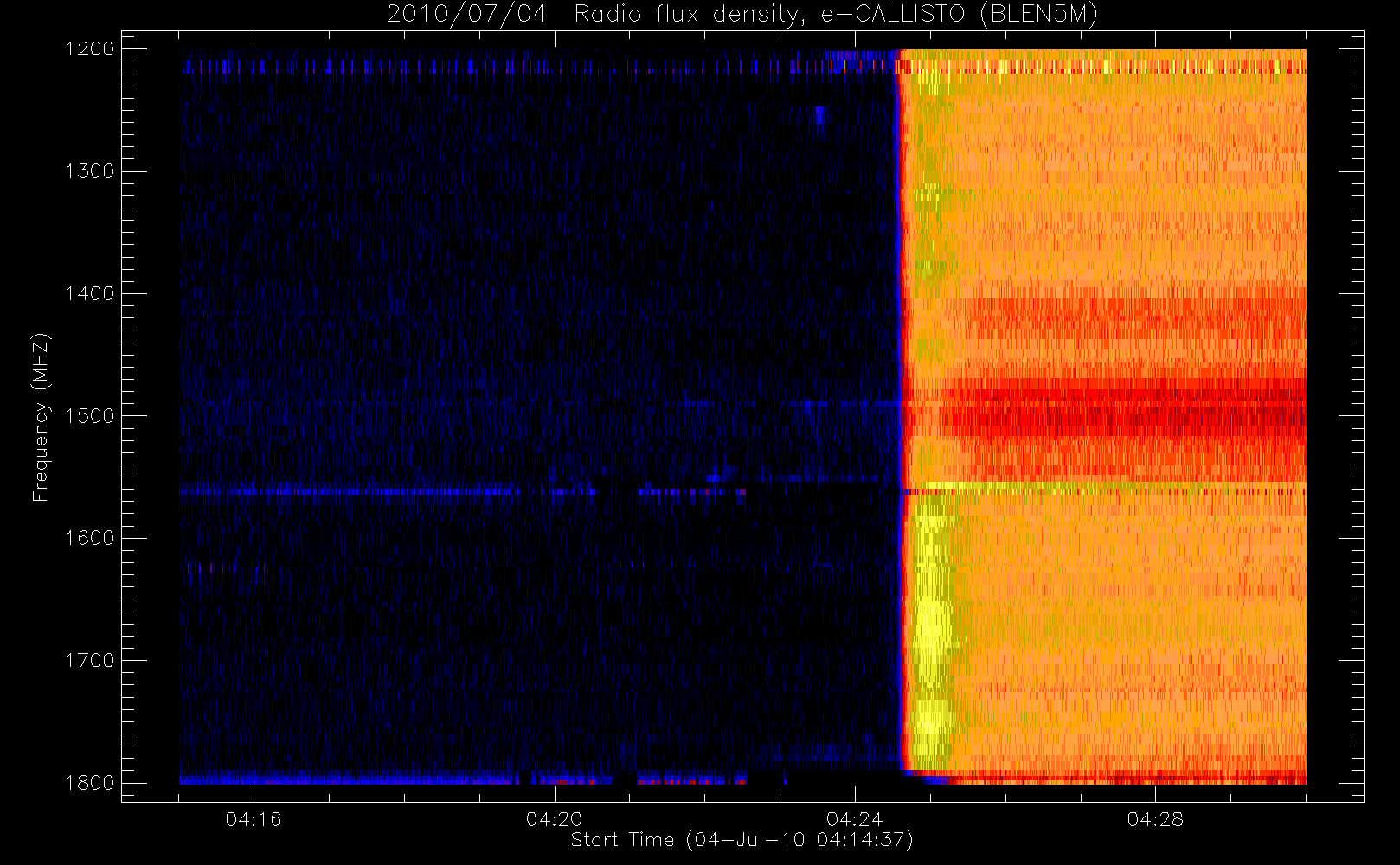Image resolution: width=1400 pixels, height=865 pixels.
Task: Click the 'Start Time (04-Jul-10 04:14:37)' label
Action: (x=742, y=840)
